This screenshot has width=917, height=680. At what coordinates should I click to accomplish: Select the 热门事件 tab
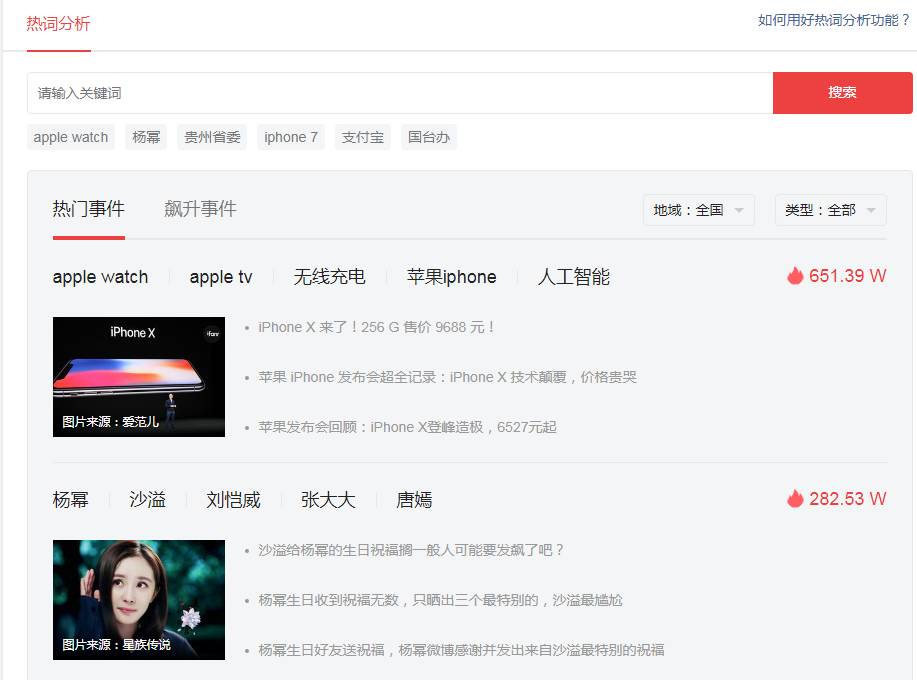(88, 209)
